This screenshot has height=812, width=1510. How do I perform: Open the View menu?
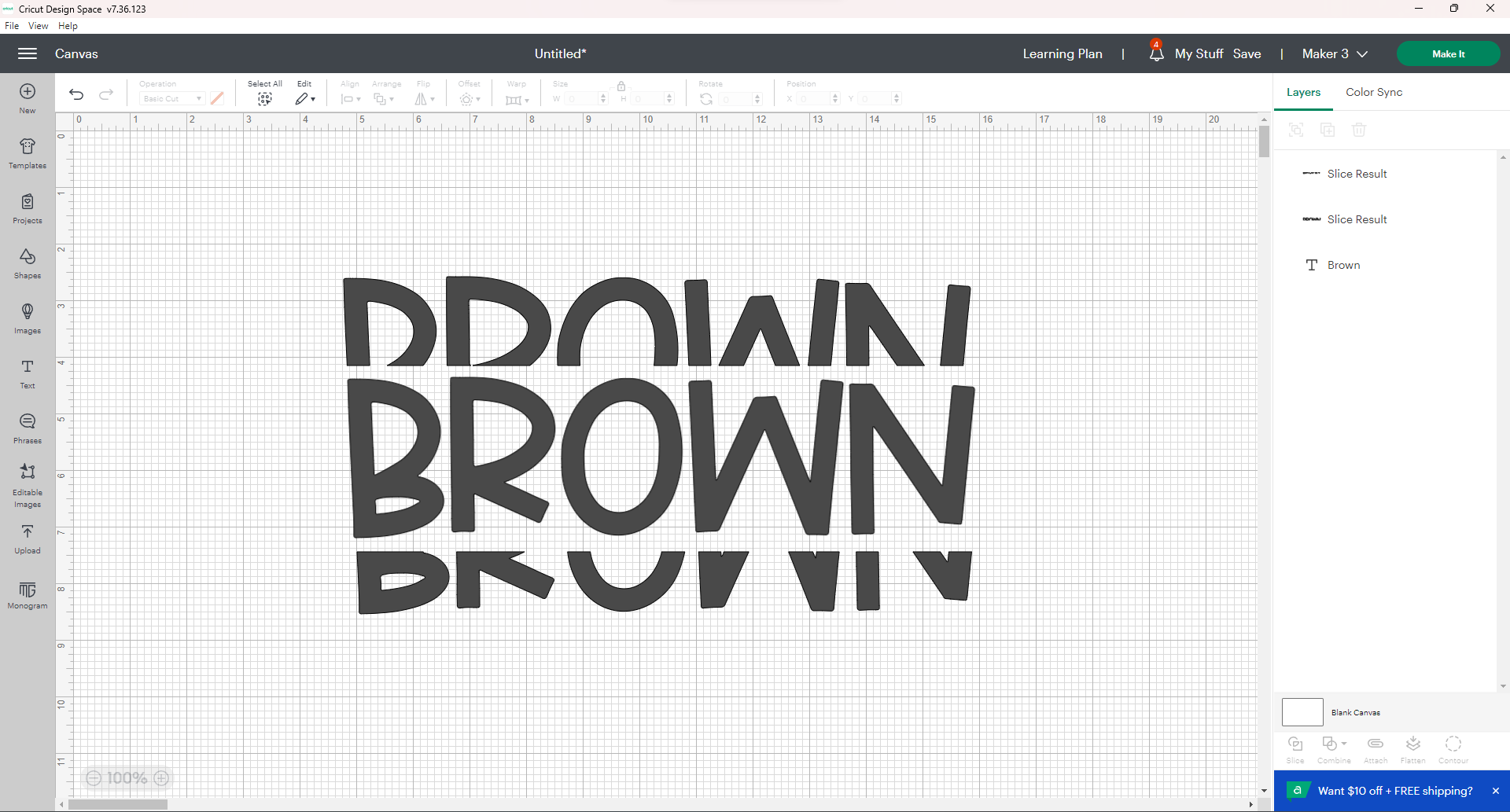tap(38, 26)
